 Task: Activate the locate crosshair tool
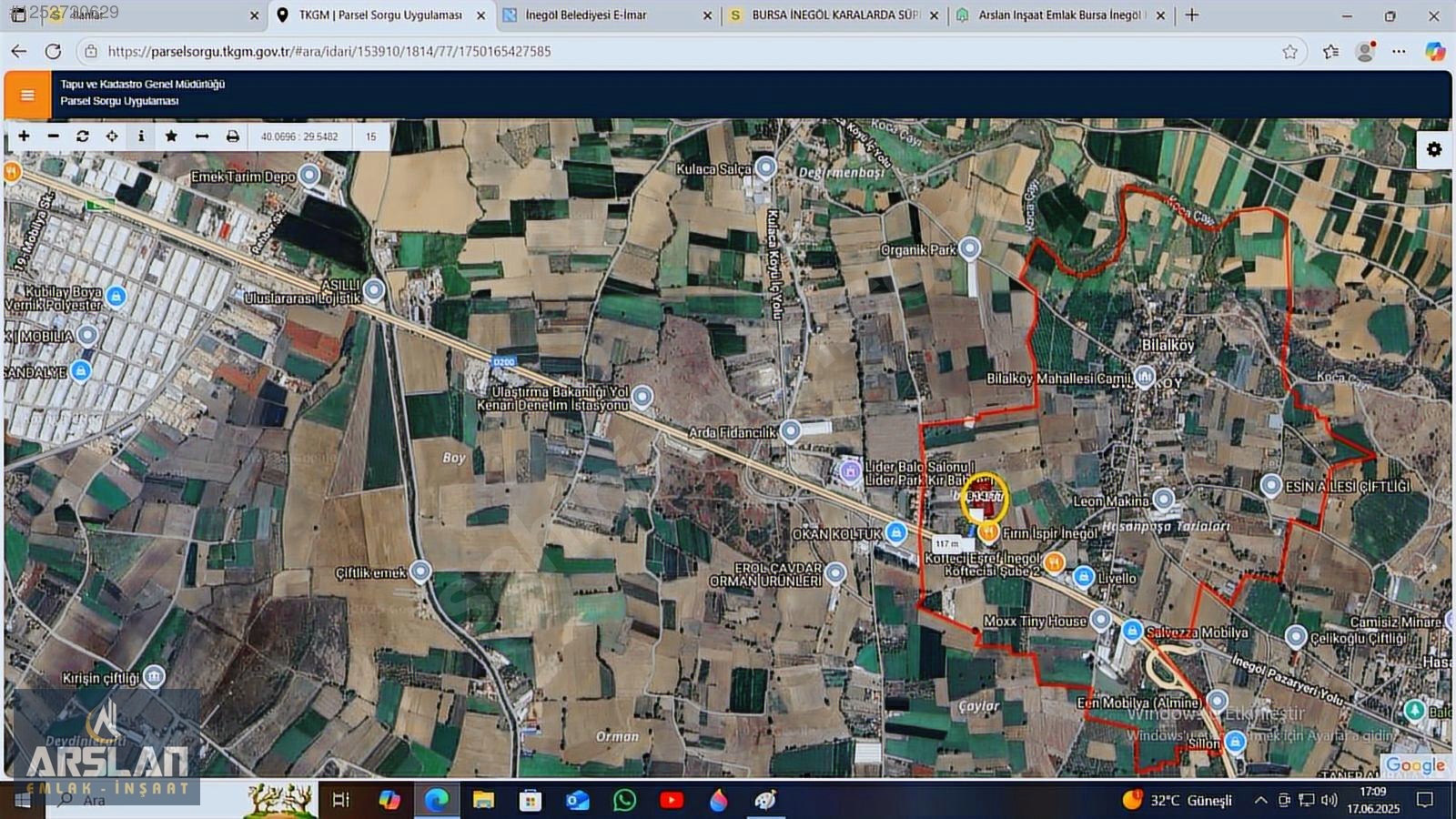click(x=112, y=136)
